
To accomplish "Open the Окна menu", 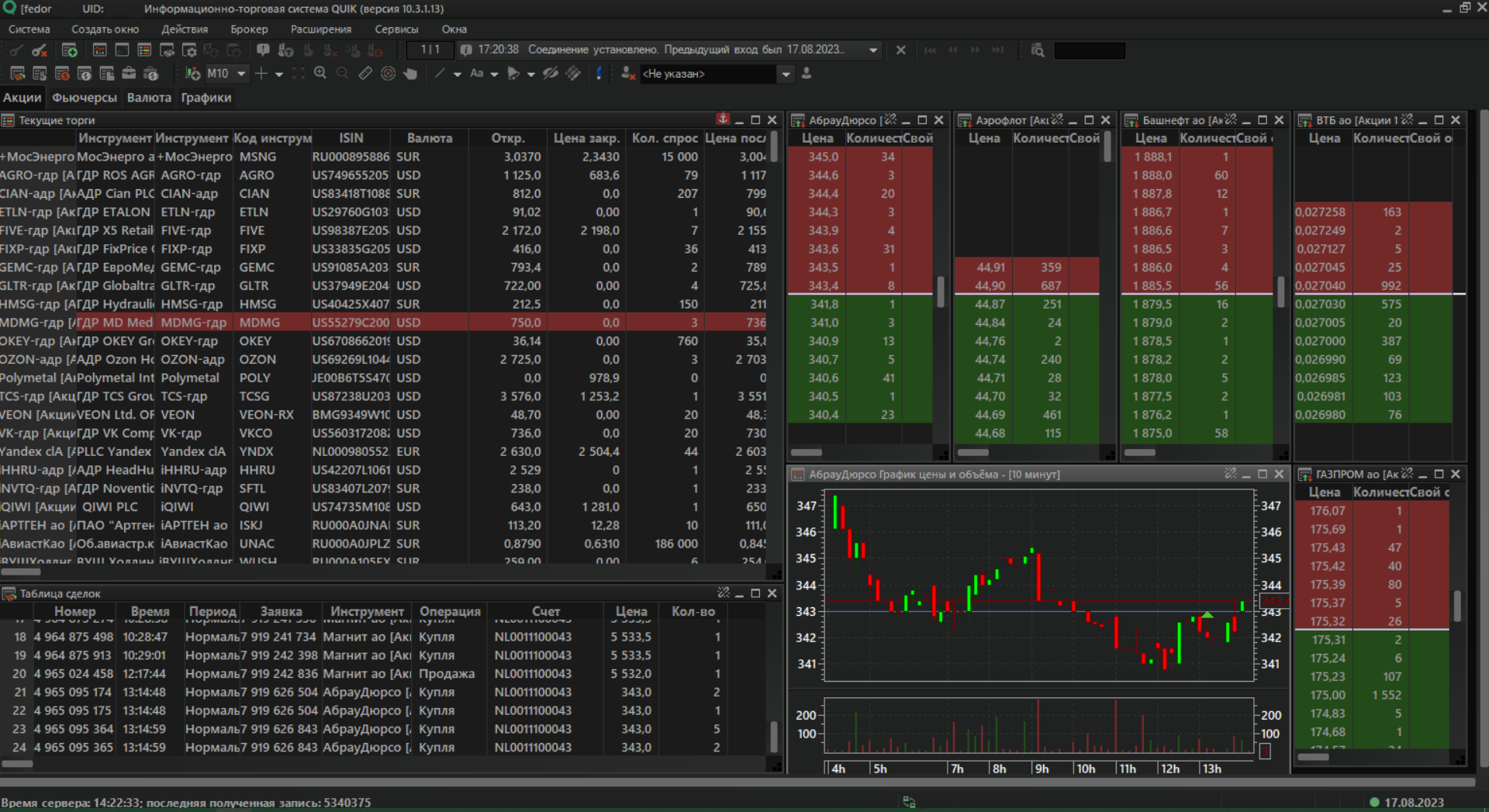I will [454, 29].
